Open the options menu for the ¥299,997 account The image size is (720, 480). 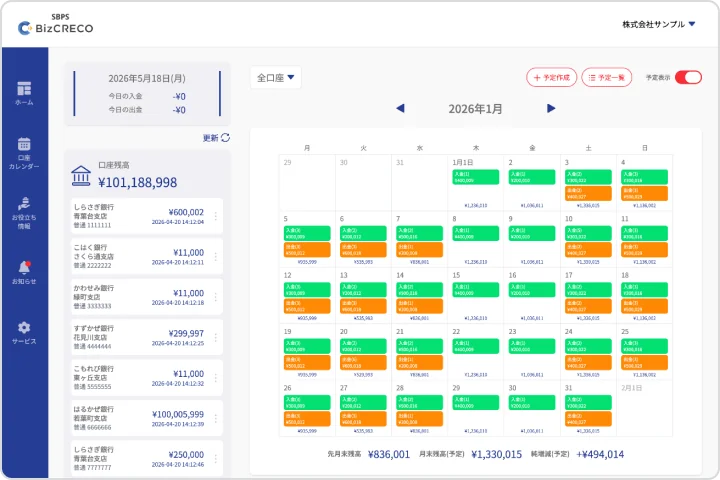(x=216, y=337)
